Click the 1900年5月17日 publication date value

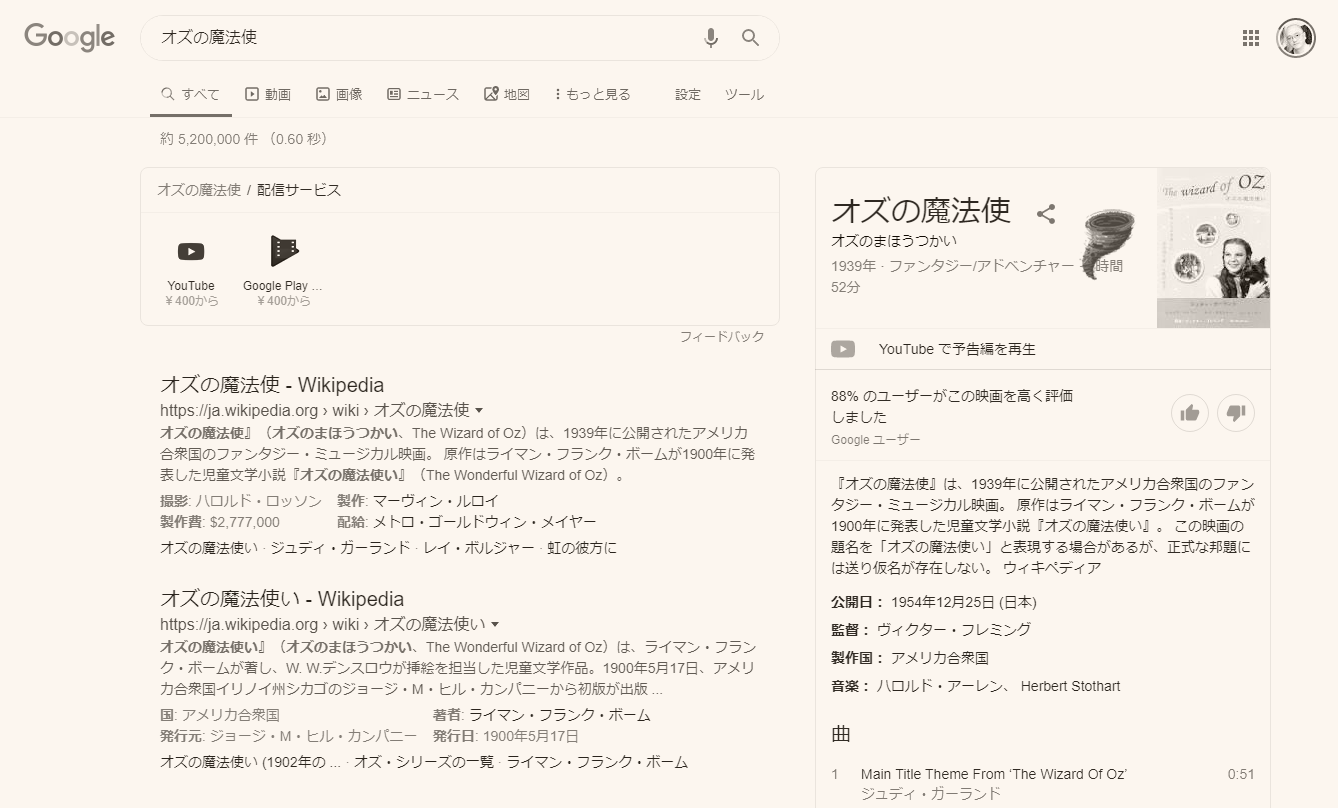(x=530, y=736)
